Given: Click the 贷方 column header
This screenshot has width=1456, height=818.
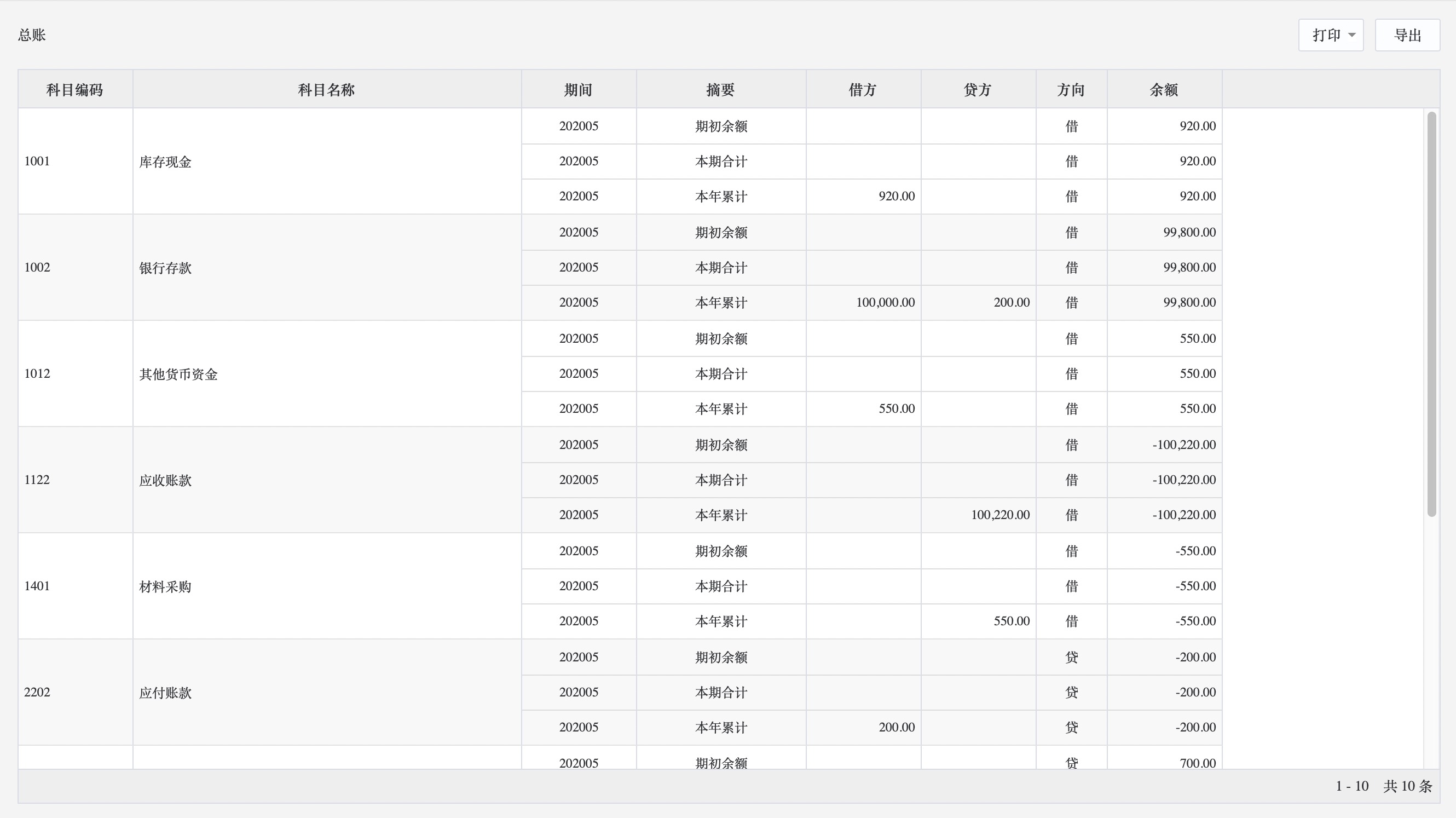Looking at the screenshot, I should pyautogui.click(x=978, y=89).
